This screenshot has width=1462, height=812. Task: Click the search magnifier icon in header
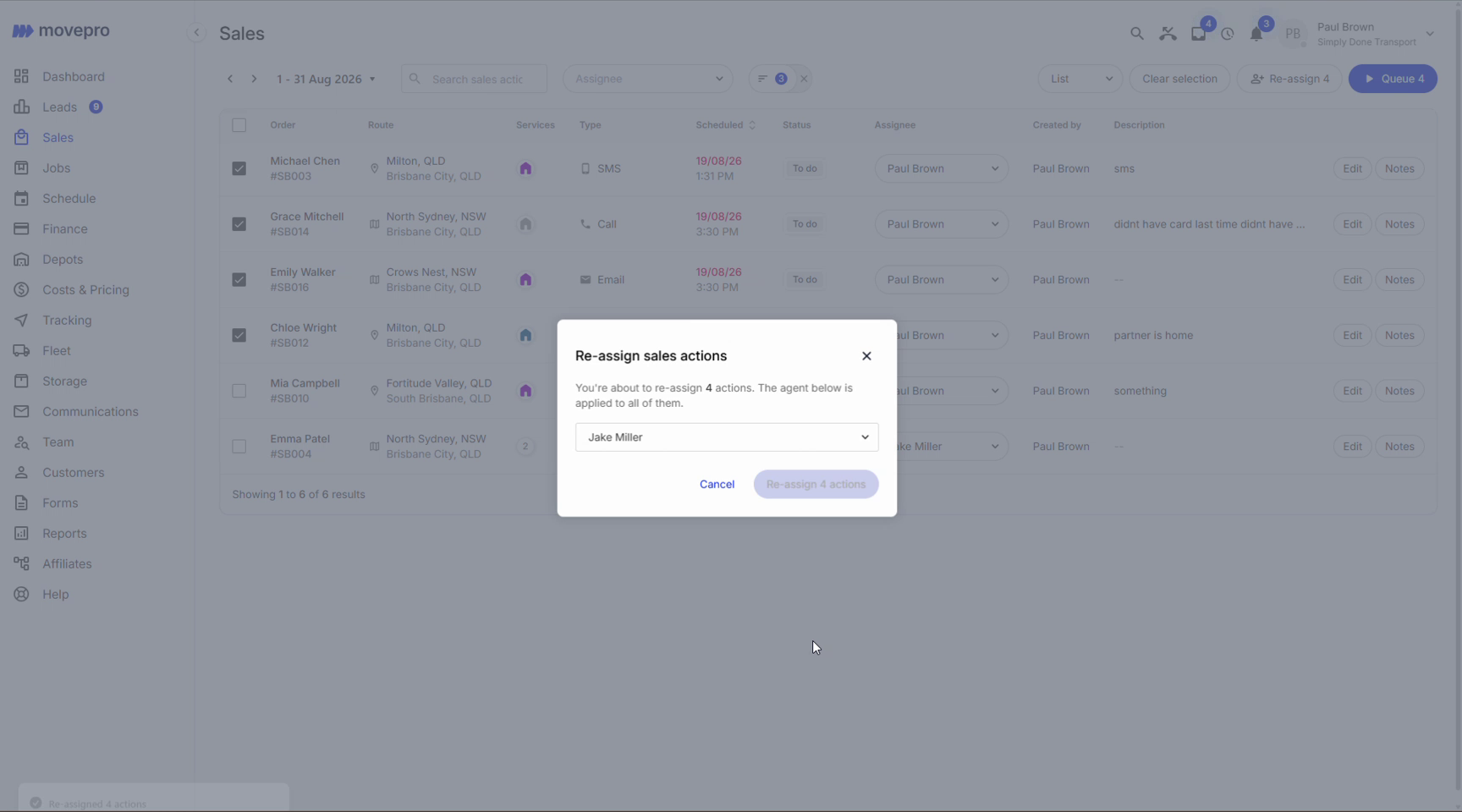click(x=1137, y=34)
